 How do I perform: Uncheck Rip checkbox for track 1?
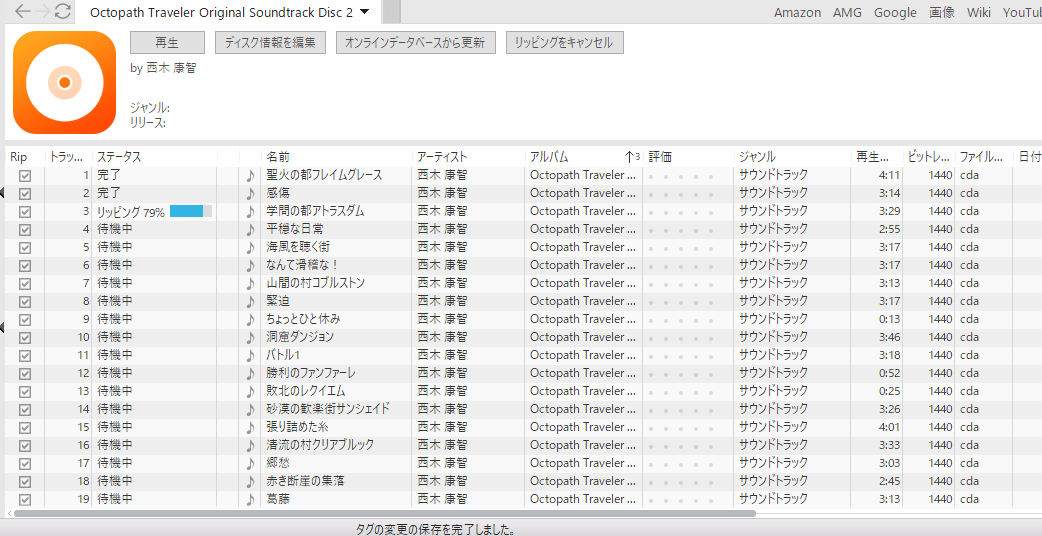coord(25,176)
